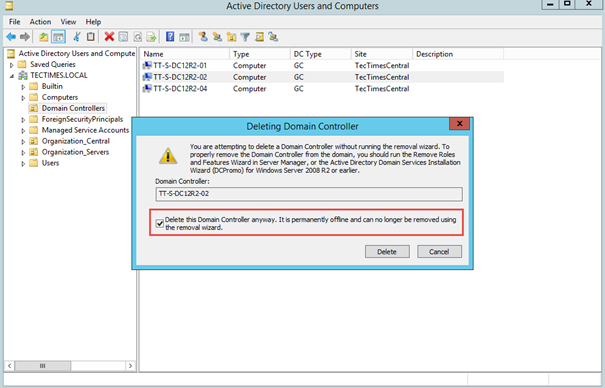Open the View menu
This screenshot has width=605, height=388.
pyautogui.click(x=68, y=22)
